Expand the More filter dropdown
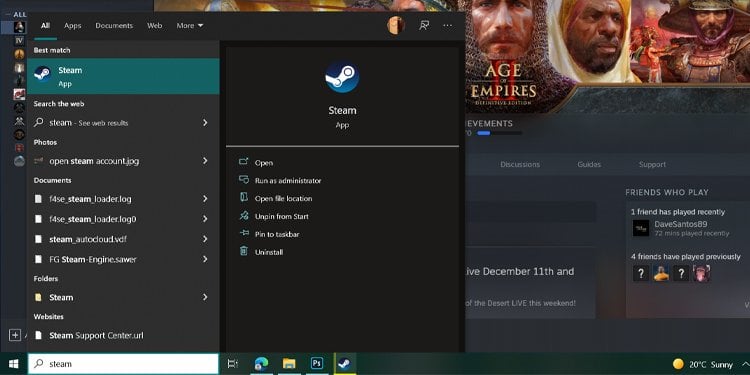Viewport: 750px width, 375px height. tap(190, 25)
